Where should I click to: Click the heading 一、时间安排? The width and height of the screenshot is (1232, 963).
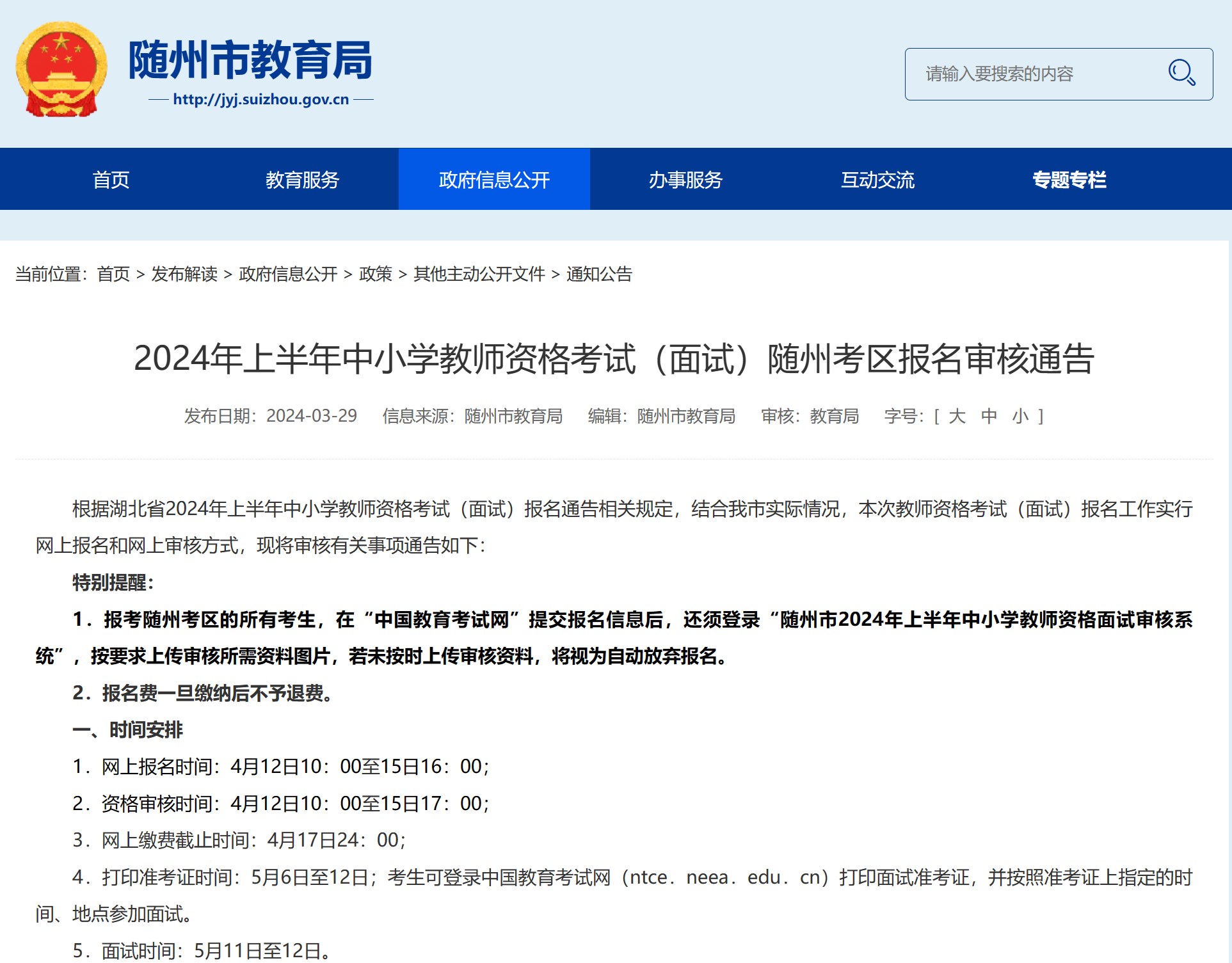point(128,730)
